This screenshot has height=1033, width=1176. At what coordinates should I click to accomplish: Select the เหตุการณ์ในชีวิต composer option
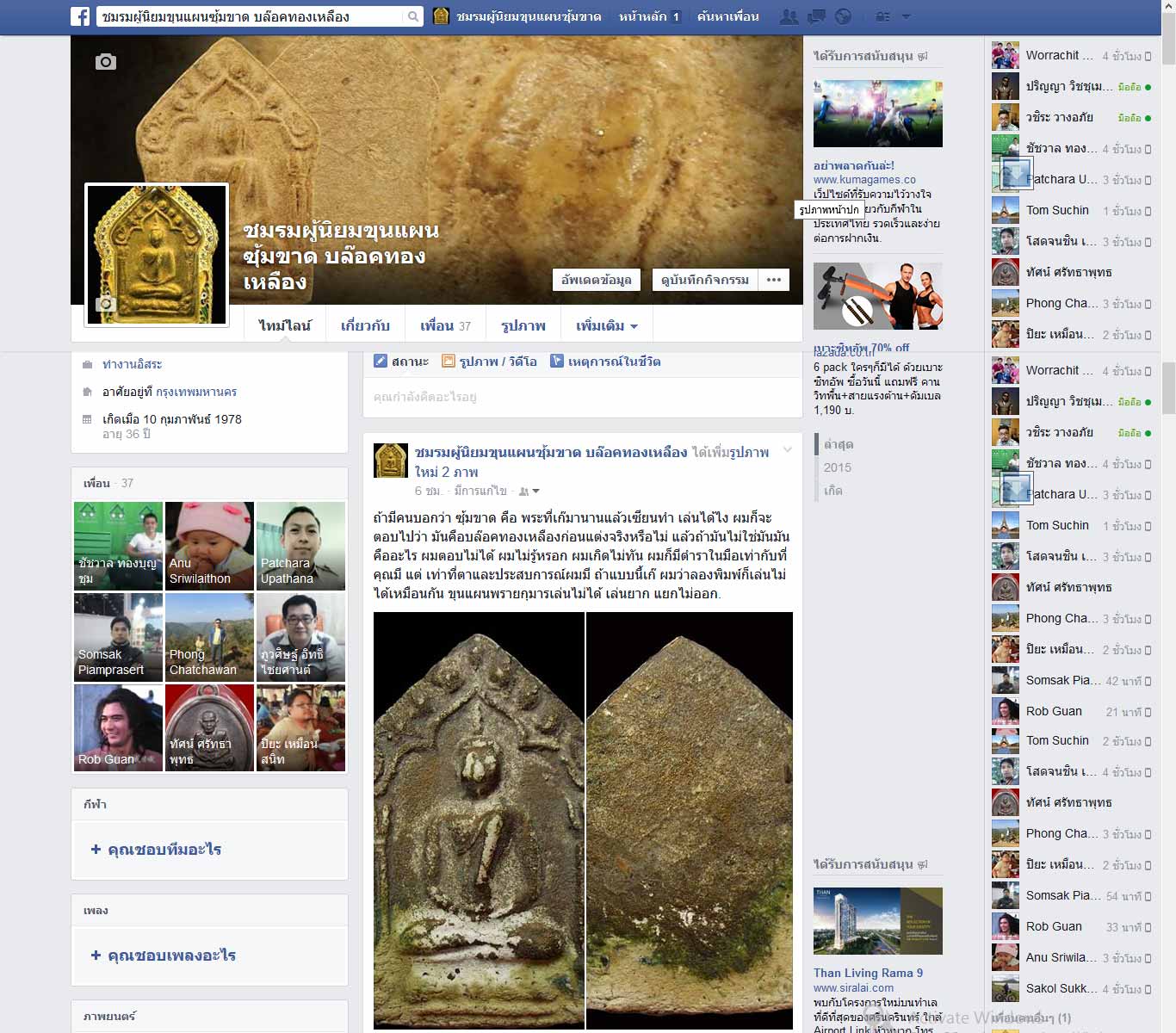point(605,362)
